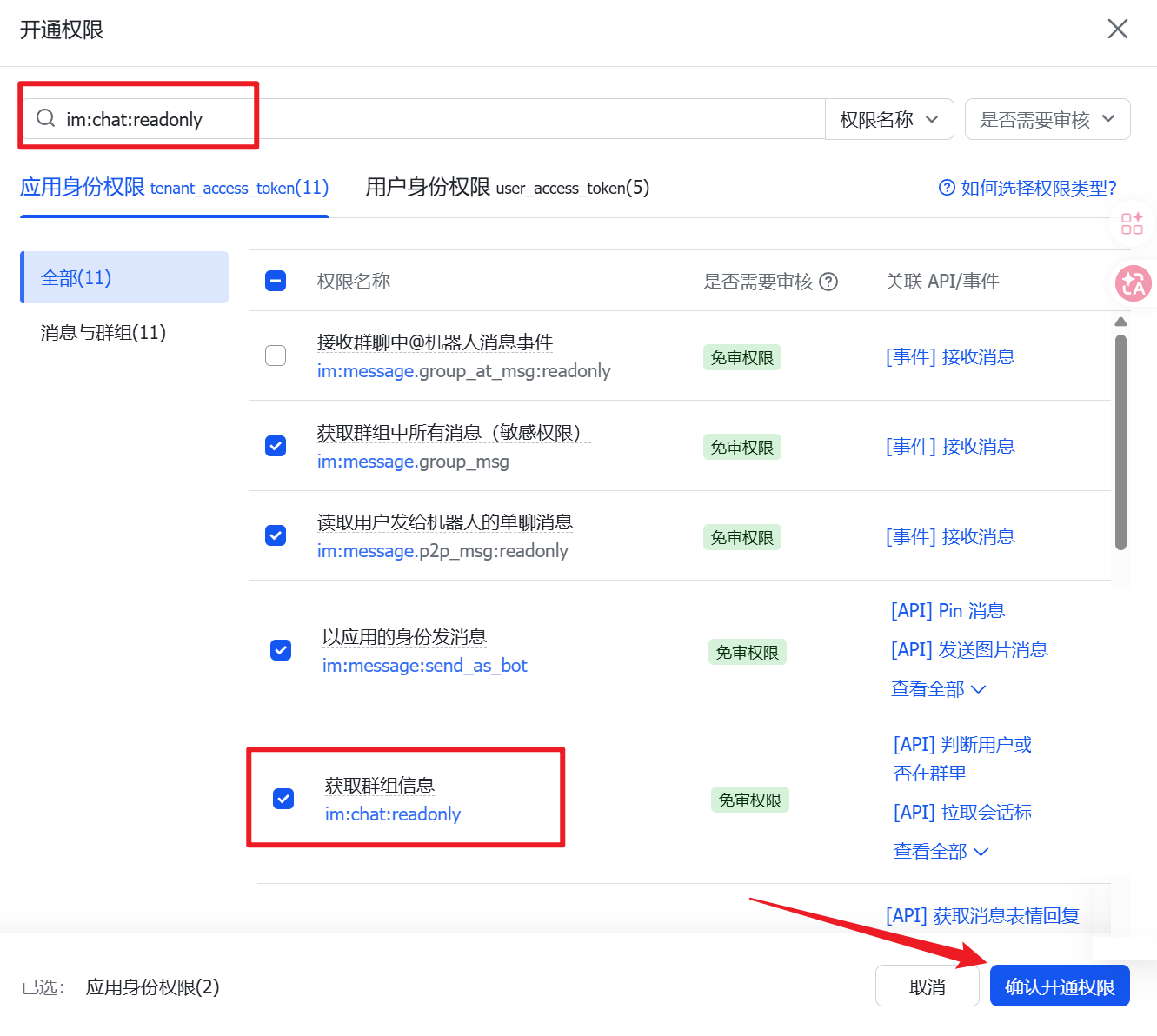Viewport: 1157px width, 1036px height.
Task: Click question icon next to 如何选择权限类型
Action: 947,188
